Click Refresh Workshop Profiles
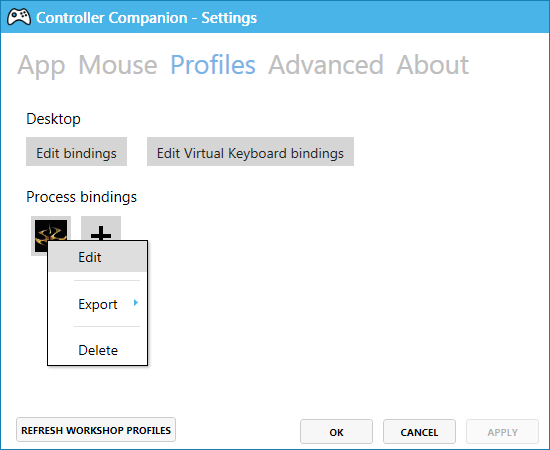This screenshot has height=450, width=550. coord(96,430)
